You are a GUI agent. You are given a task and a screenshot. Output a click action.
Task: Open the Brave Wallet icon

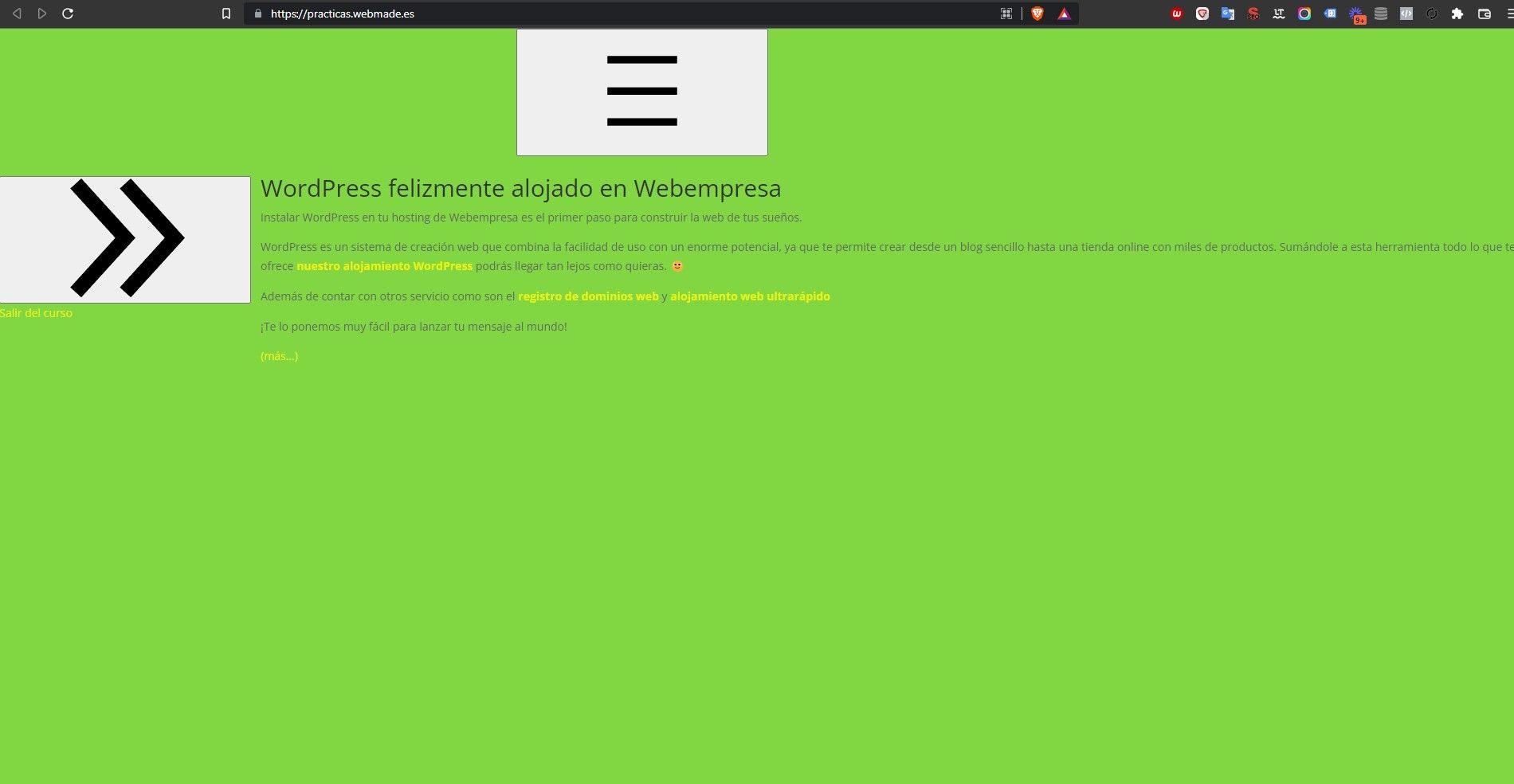pos(1485,14)
